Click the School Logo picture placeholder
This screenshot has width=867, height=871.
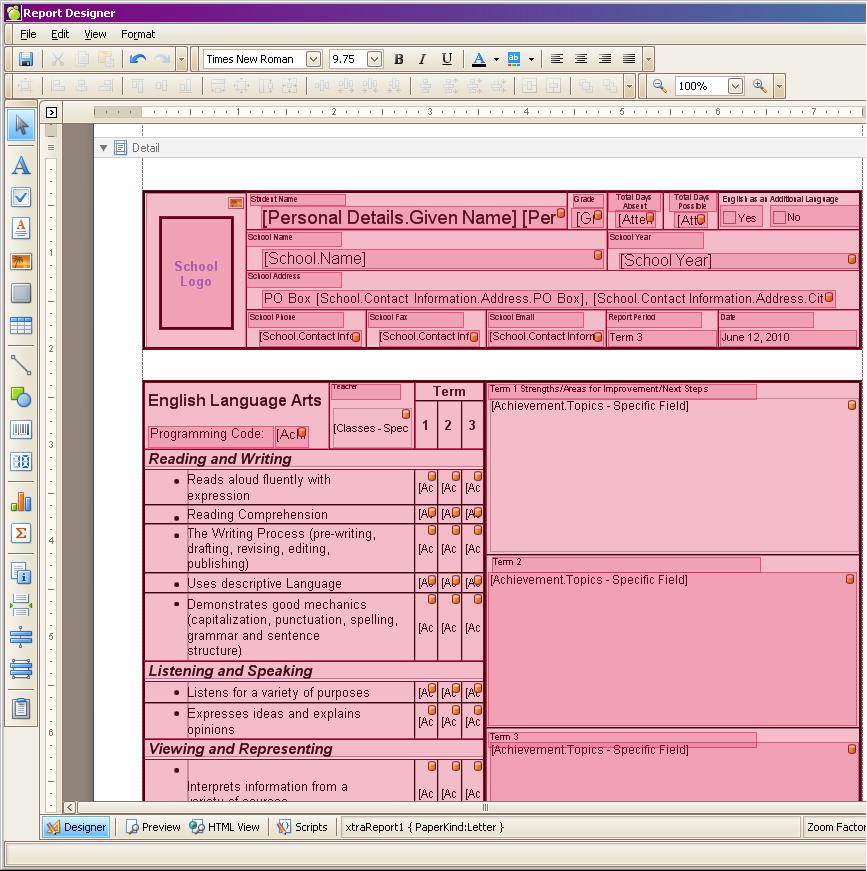click(x=196, y=273)
